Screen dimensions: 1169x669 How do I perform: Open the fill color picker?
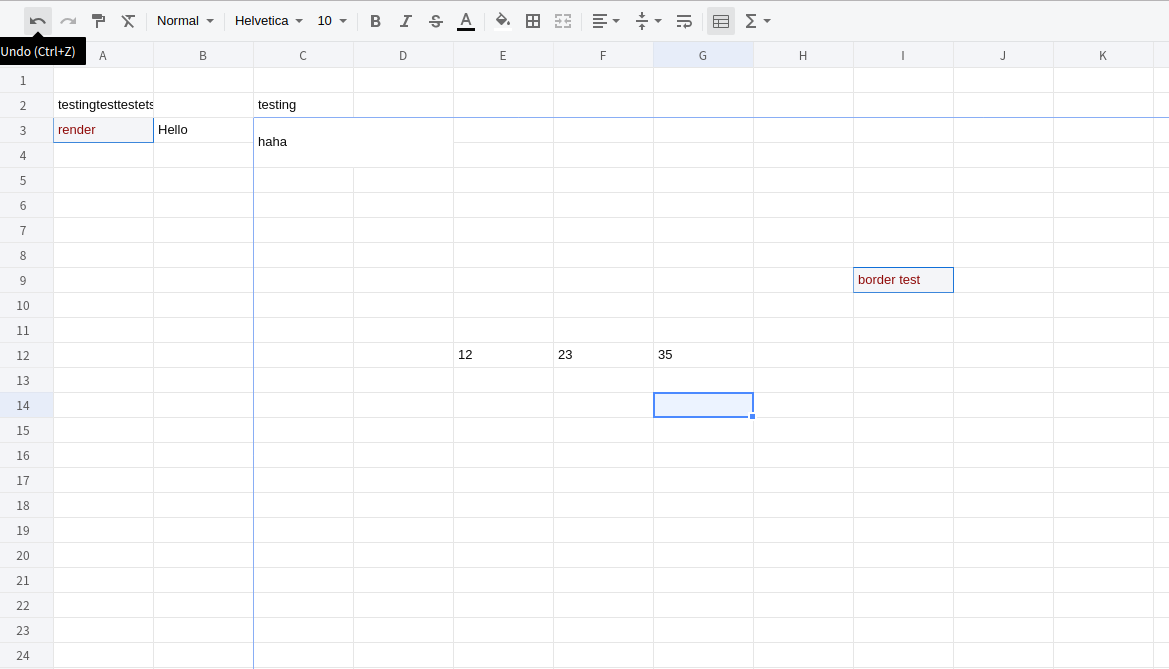(x=502, y=20)
